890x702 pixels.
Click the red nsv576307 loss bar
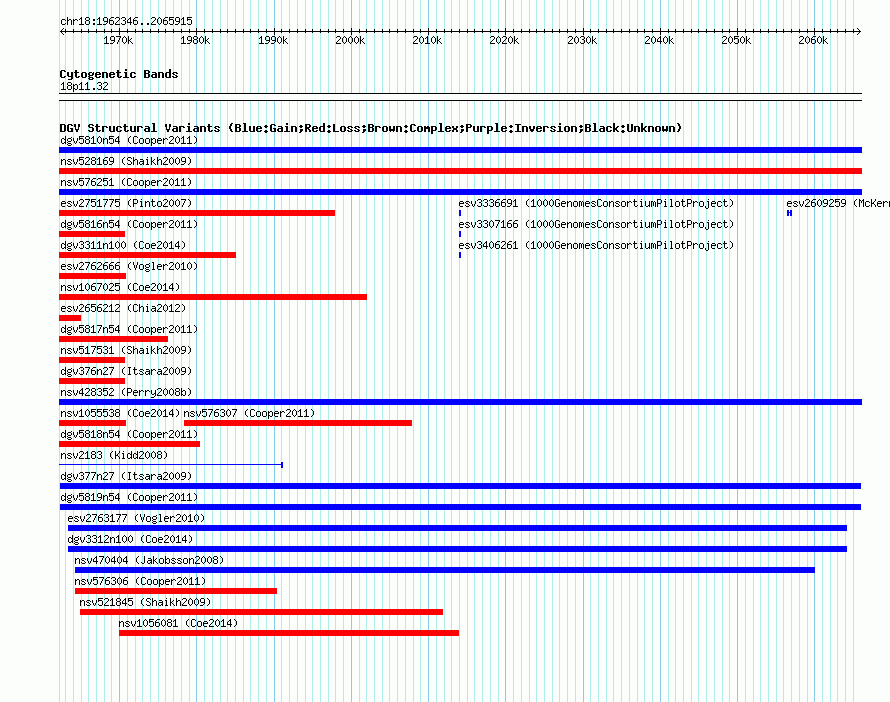click(x=298, y=423)
